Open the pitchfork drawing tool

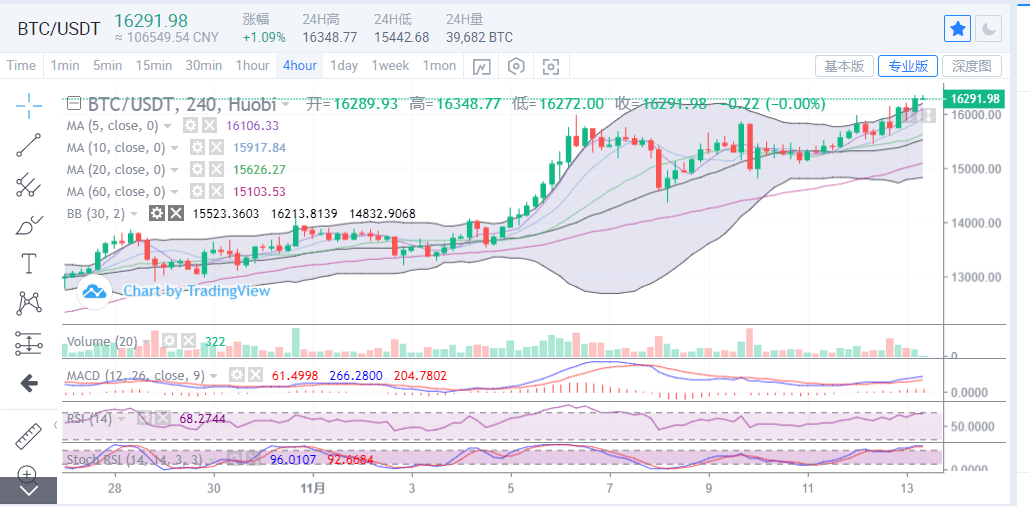point(28,185)
